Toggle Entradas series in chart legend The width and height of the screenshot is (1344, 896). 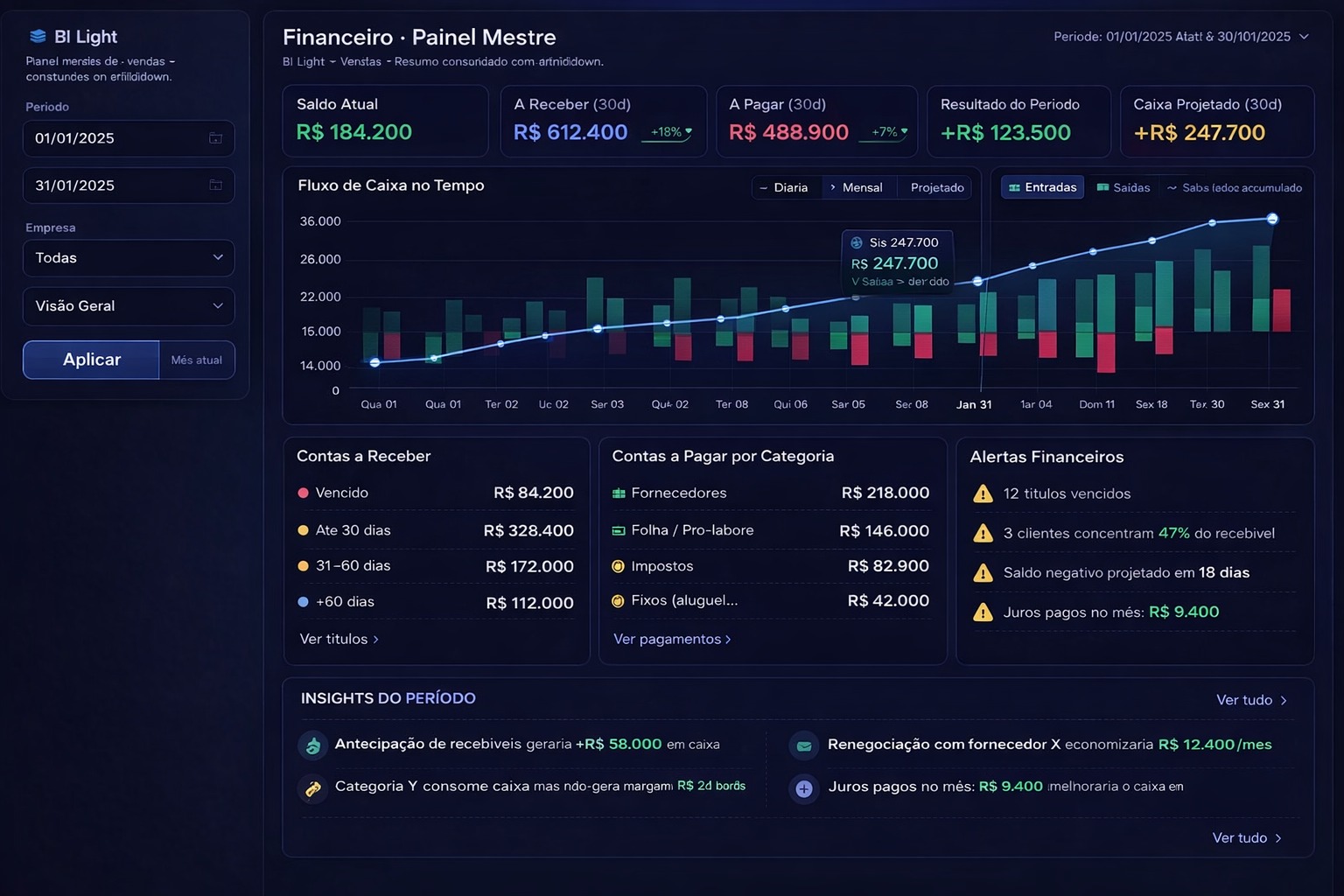1042,187
